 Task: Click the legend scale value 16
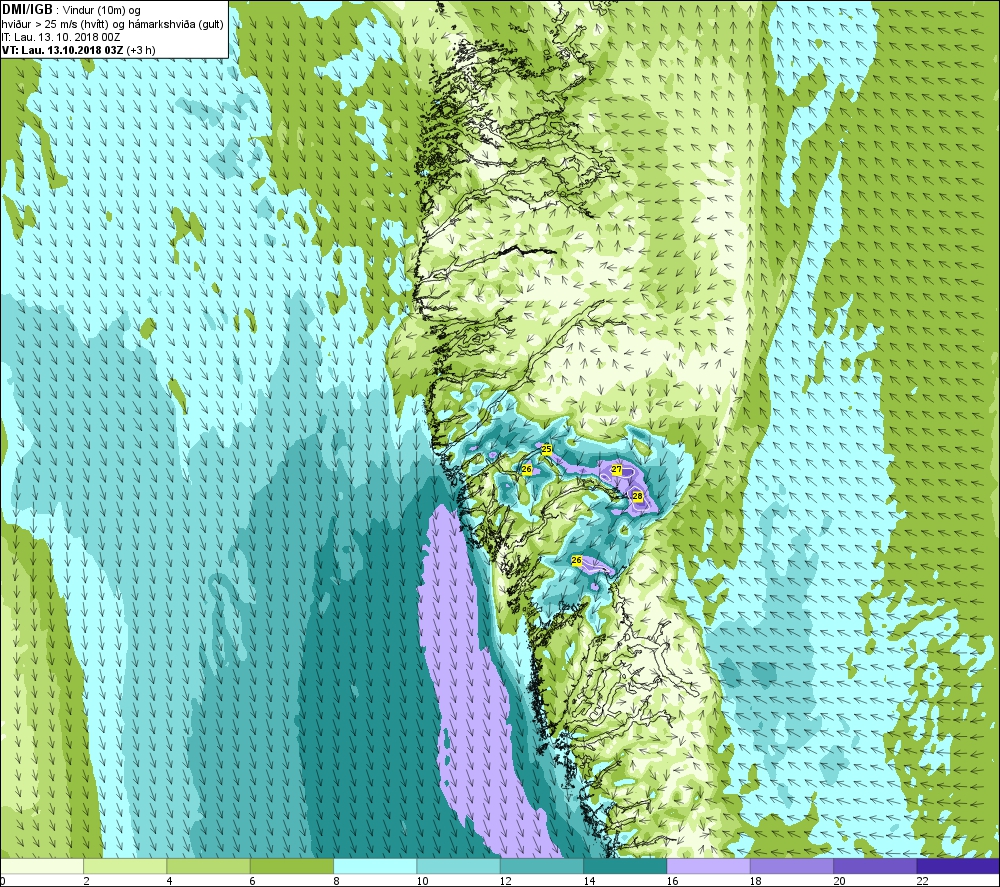coord(672,881)
